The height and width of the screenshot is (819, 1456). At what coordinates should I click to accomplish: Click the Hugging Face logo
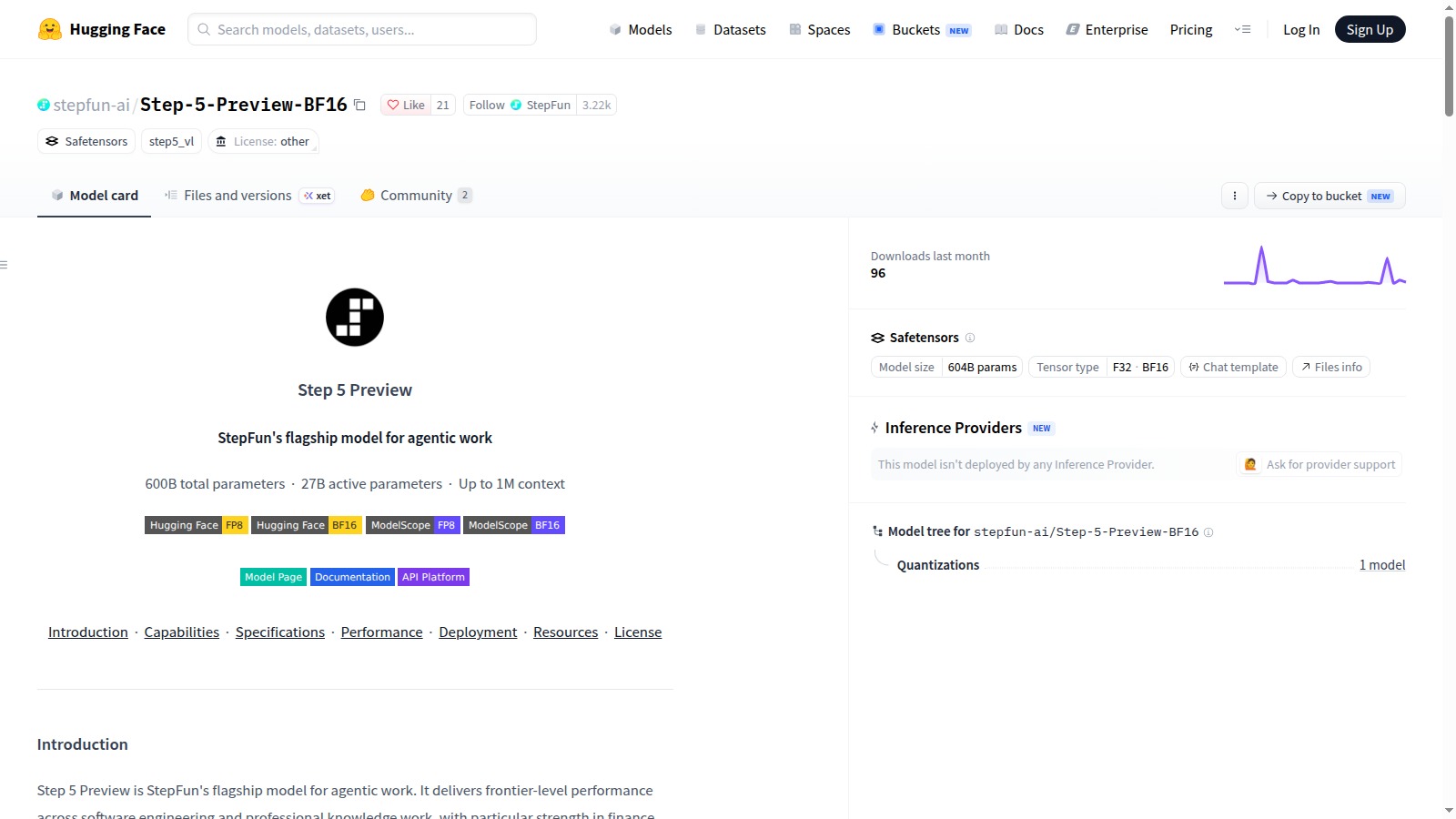101,29
